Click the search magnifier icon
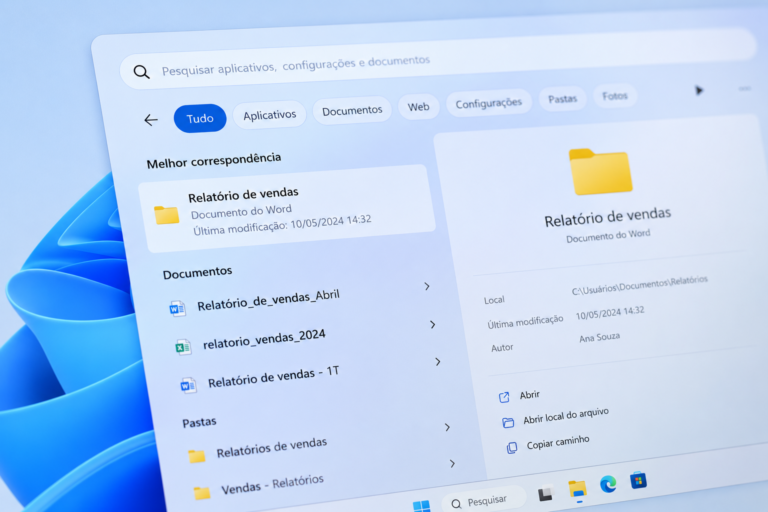This screenshot has height=512, width=768. pyautogui.click(x=142, y=72)
